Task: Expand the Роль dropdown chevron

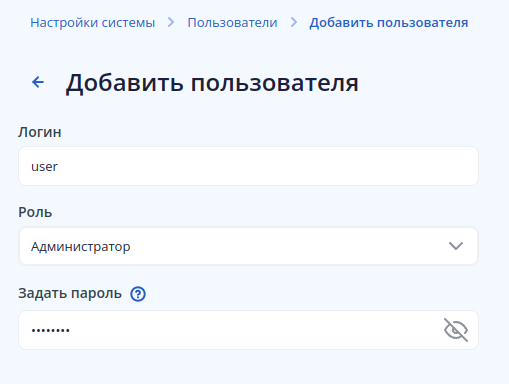Action: point(456,246)
